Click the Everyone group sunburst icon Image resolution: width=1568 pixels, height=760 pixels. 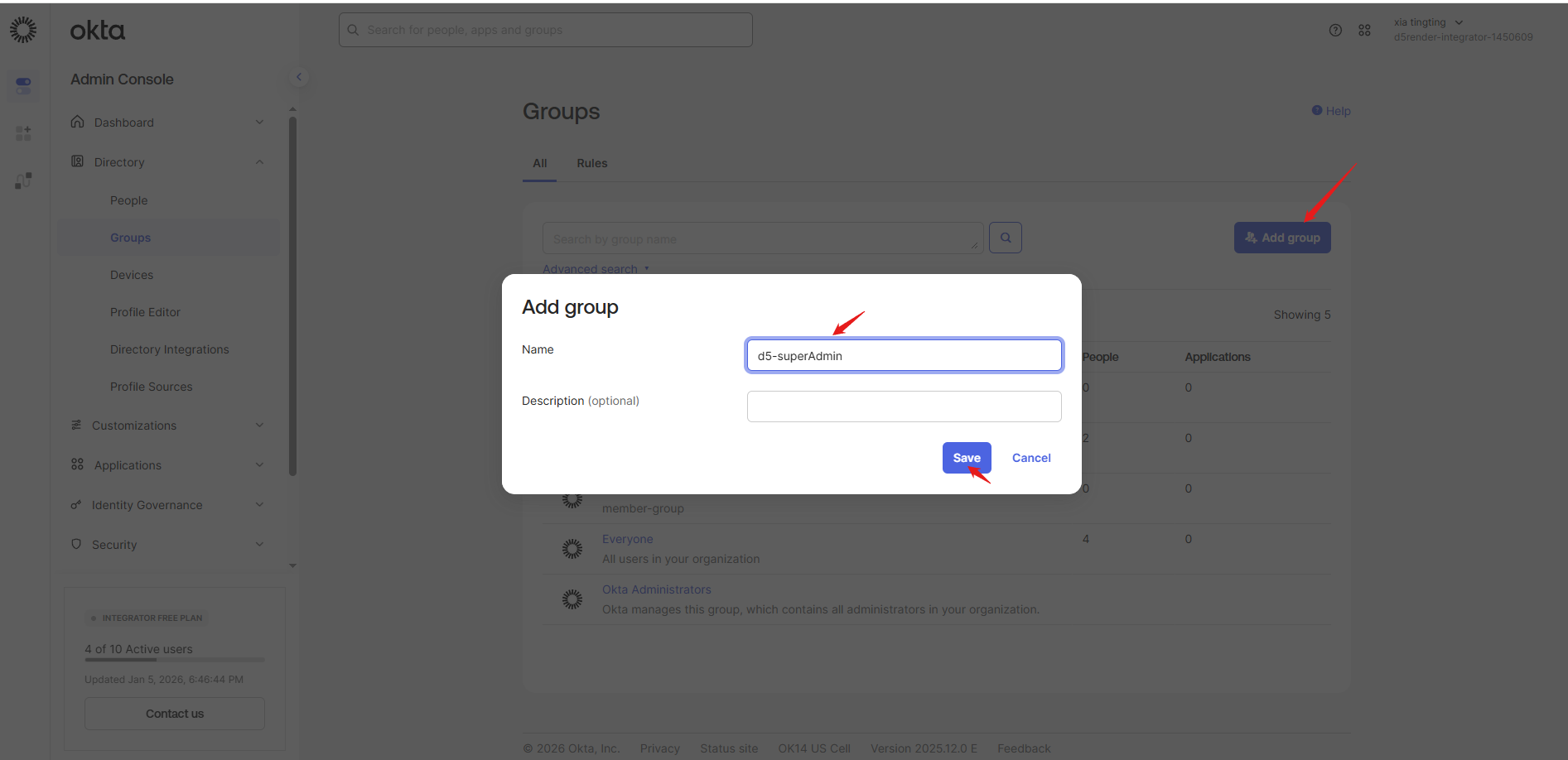coord(572,549)
